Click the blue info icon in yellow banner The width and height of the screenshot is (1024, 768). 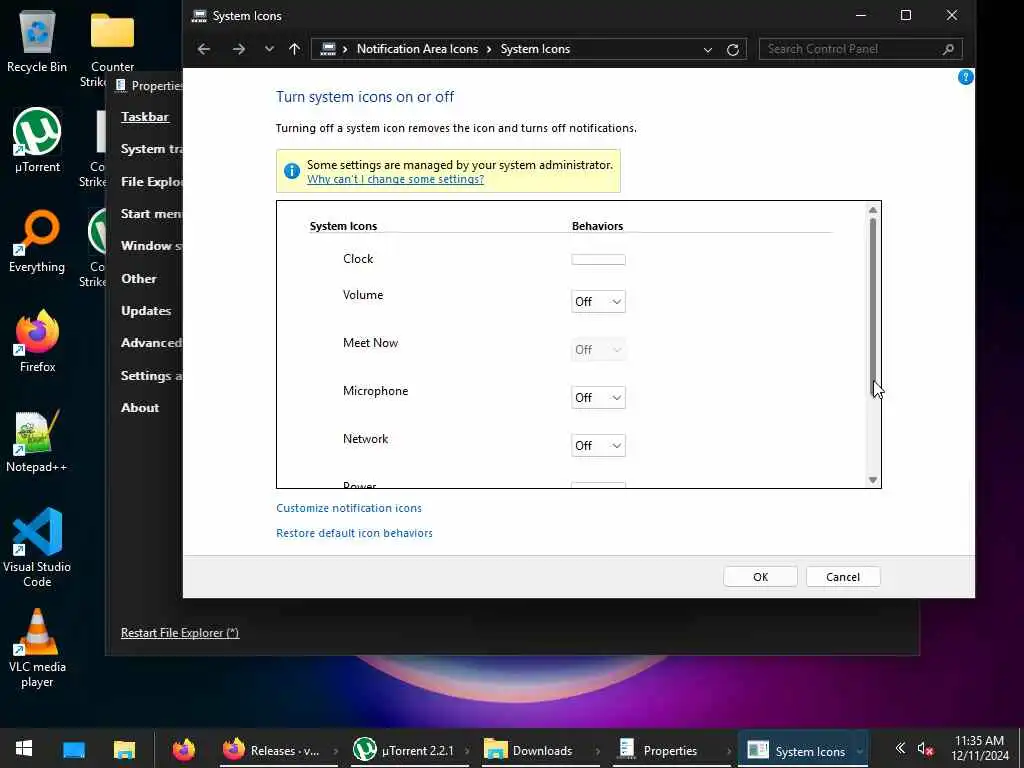point(292,171)
